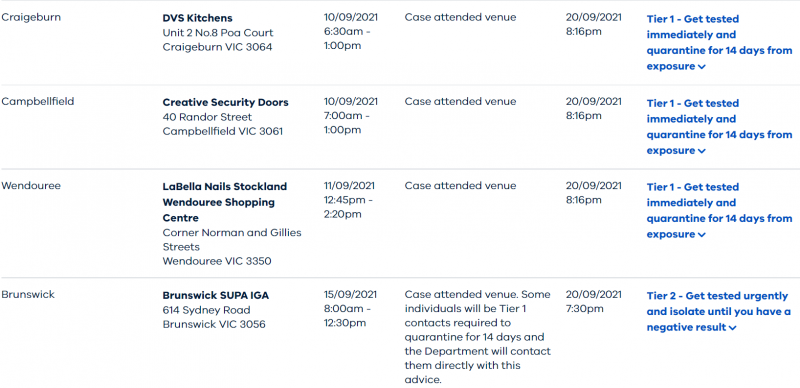800x388 pixels.
Task: Click the Craigeburn suburb cell
Action: (x=31, y=17)
